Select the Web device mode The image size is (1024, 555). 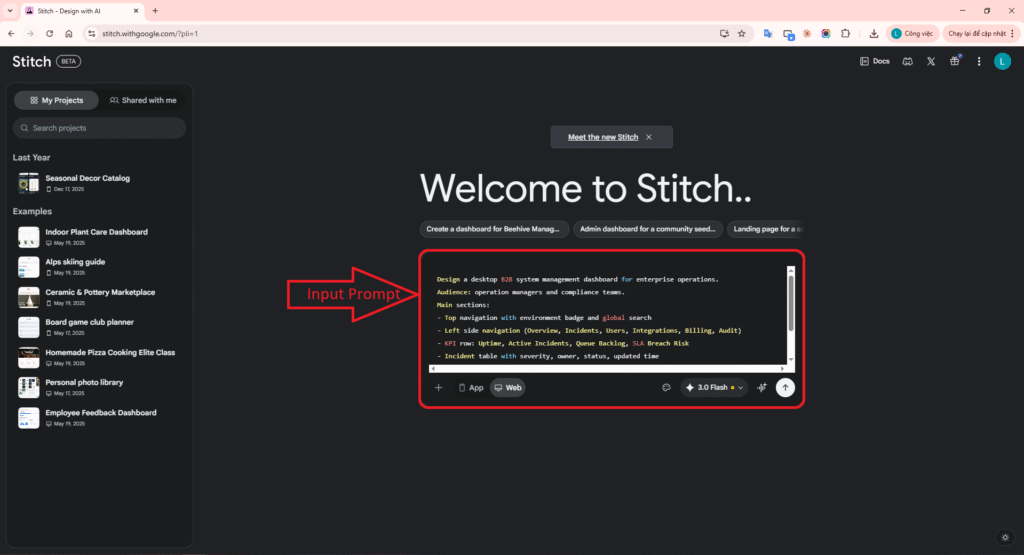tap(508, 388)
